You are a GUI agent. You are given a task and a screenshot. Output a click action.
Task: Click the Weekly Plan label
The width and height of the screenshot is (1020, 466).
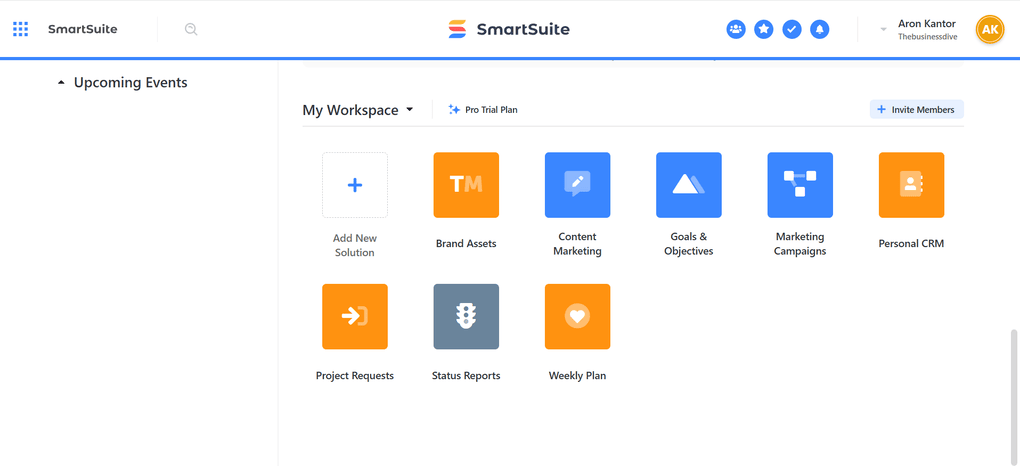578,376
